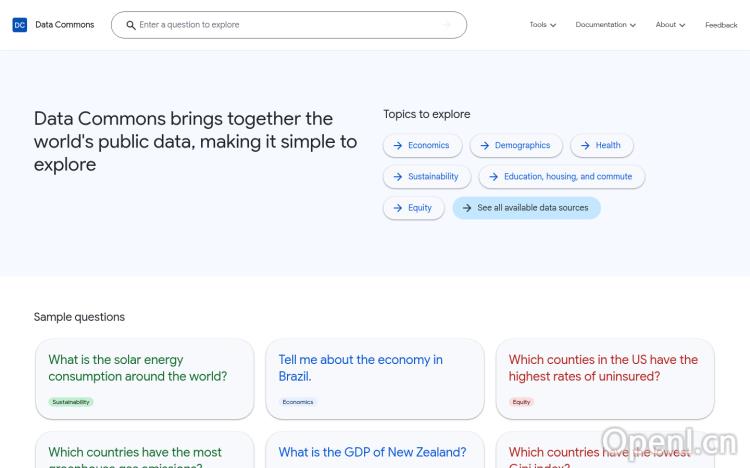This screenshot has width=750, height=468.
Task: Open the Documentation dropdown menu
Action: pos(605,25)
